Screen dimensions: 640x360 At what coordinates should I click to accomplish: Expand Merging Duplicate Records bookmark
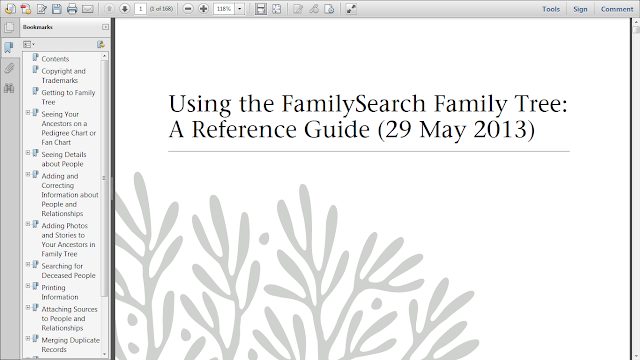28,338
